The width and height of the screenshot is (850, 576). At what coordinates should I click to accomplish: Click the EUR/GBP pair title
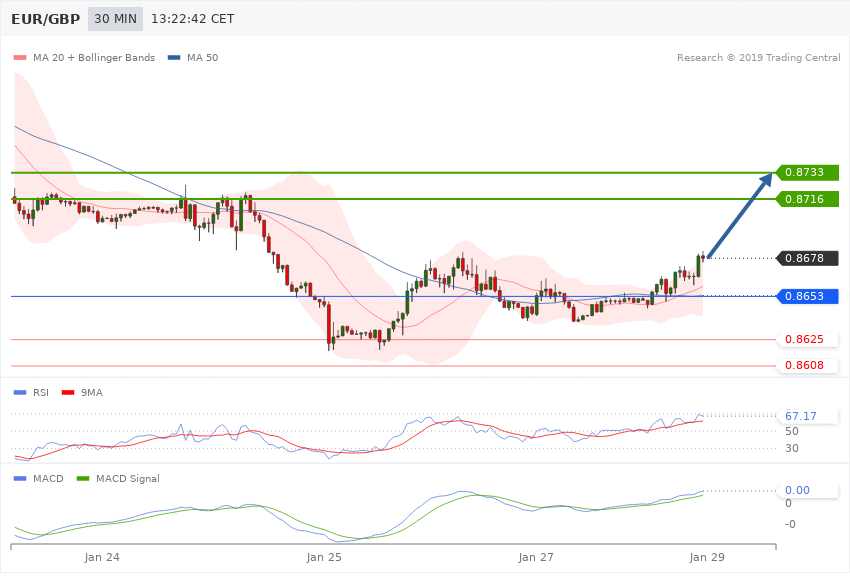point(46,19)
